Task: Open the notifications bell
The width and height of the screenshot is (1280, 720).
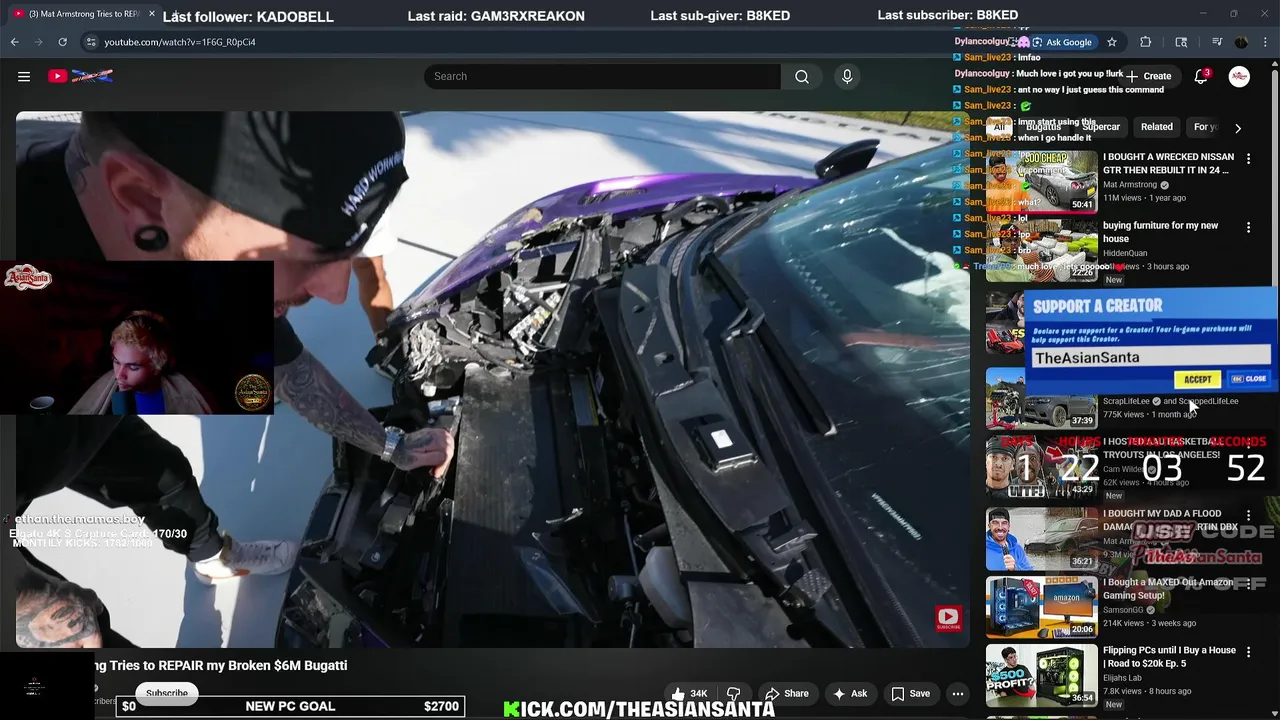Action: click(x=1201, y=76)
